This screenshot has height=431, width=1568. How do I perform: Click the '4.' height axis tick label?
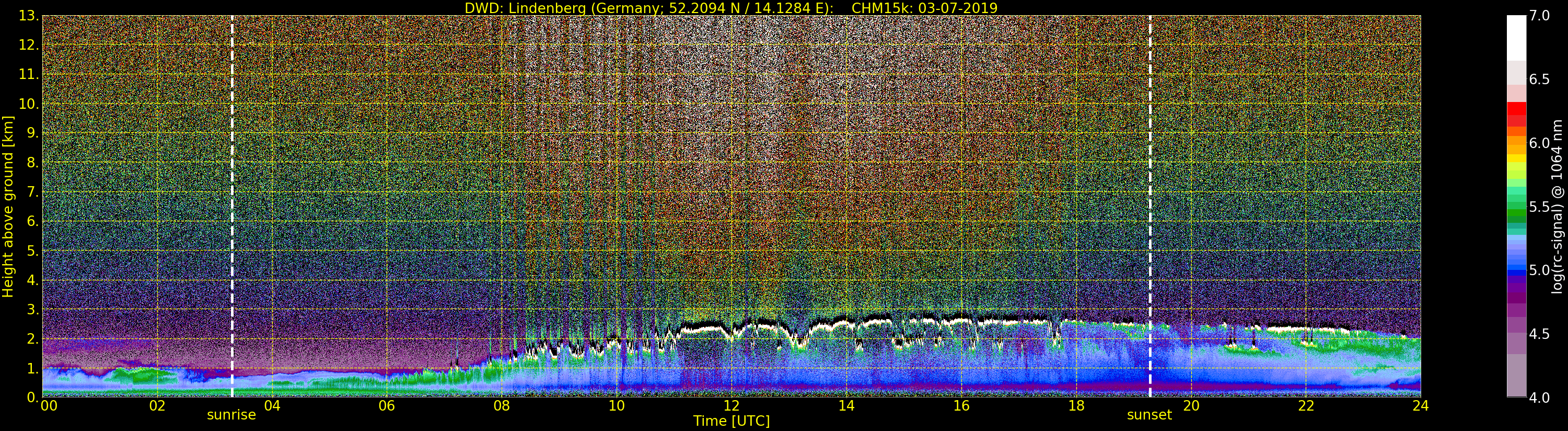point(33,280)
